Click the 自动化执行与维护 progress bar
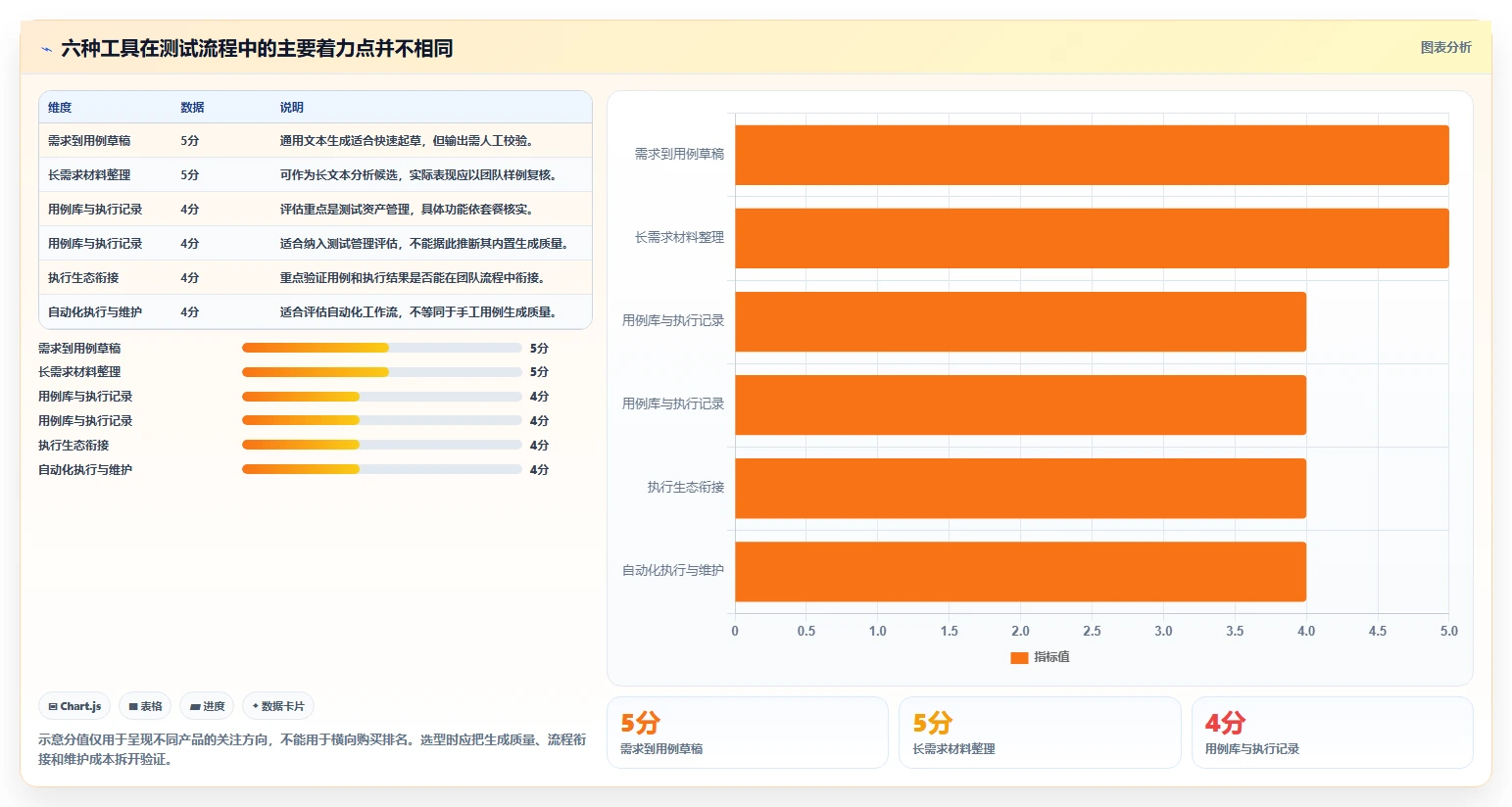This screenshot has height=807, width=1512. tap(382, 469)
